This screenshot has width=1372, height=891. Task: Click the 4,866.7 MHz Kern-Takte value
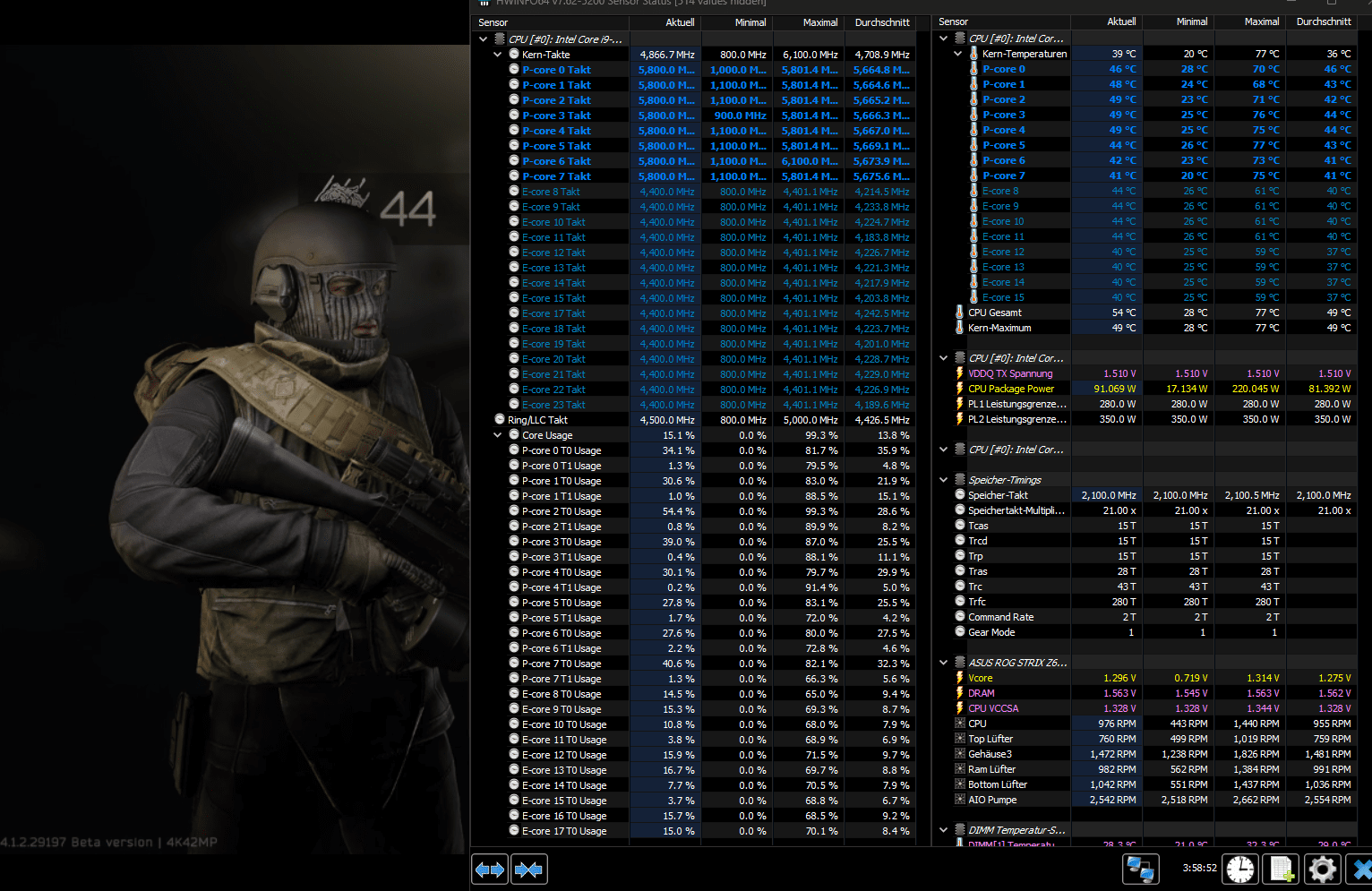[667, 55]
